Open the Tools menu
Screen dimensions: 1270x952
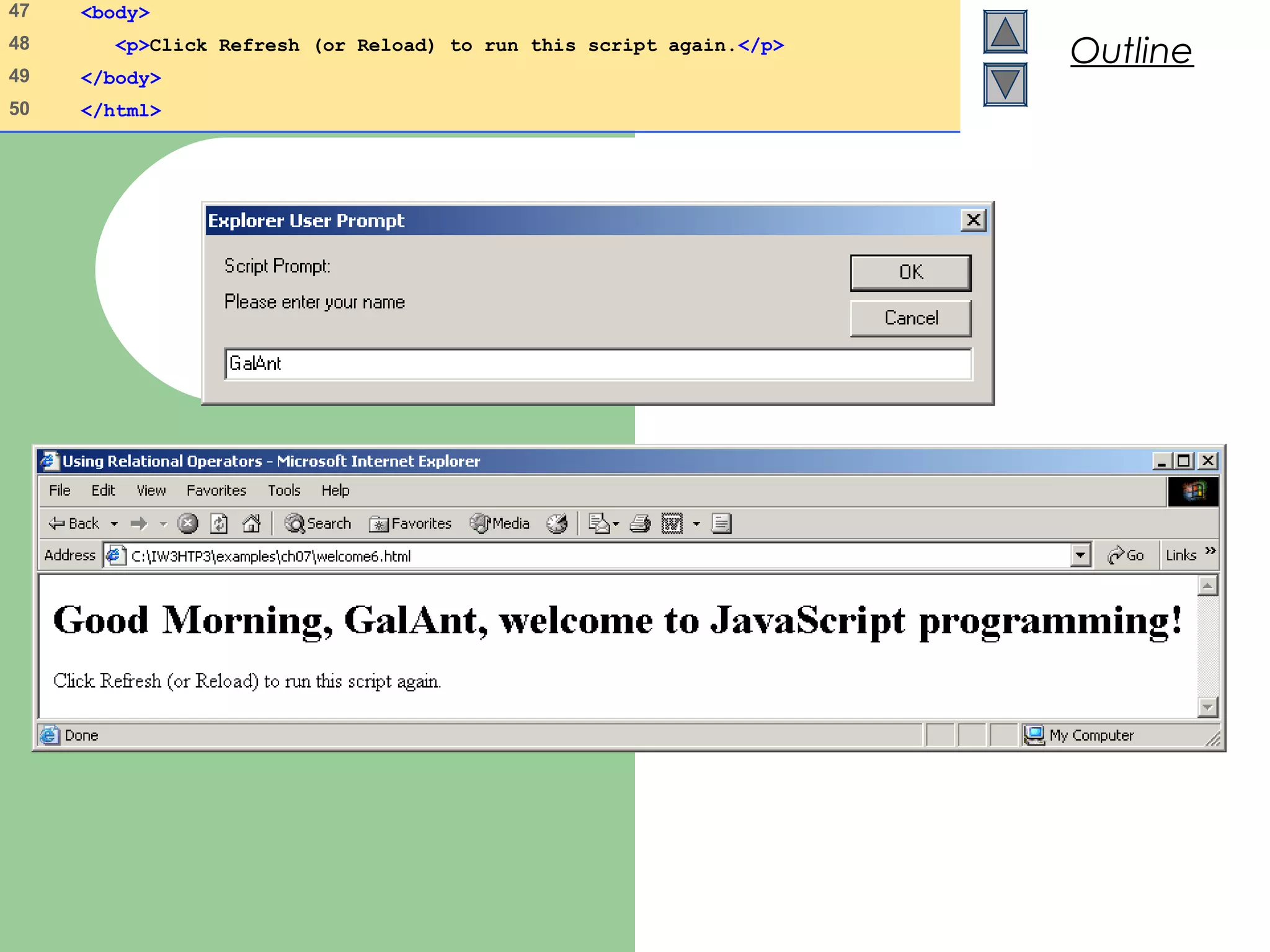284,490
